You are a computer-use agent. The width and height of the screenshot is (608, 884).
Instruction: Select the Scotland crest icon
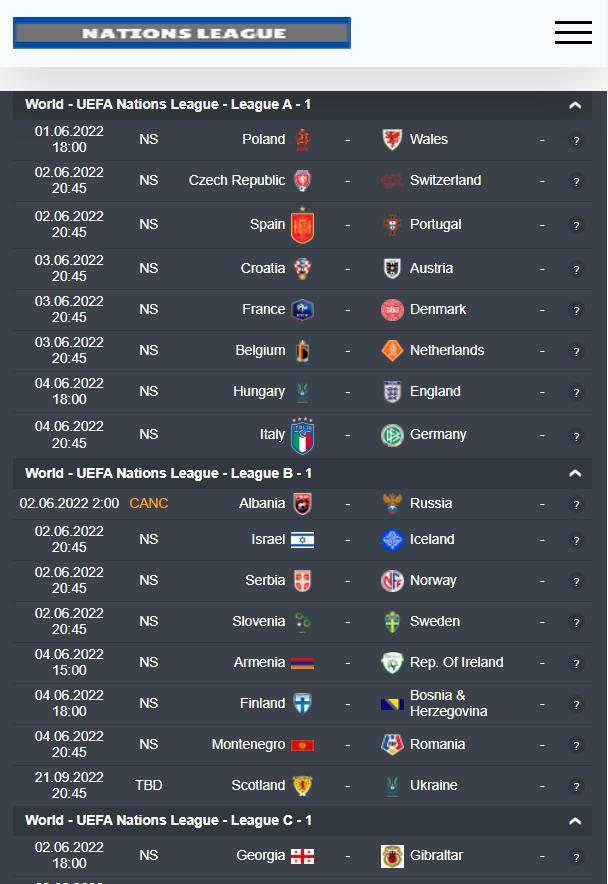(x=302, y=785)
